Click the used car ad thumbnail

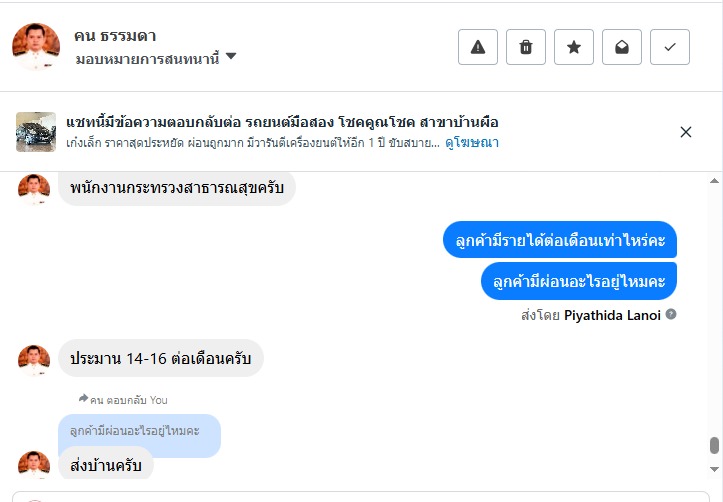point(36,132)
